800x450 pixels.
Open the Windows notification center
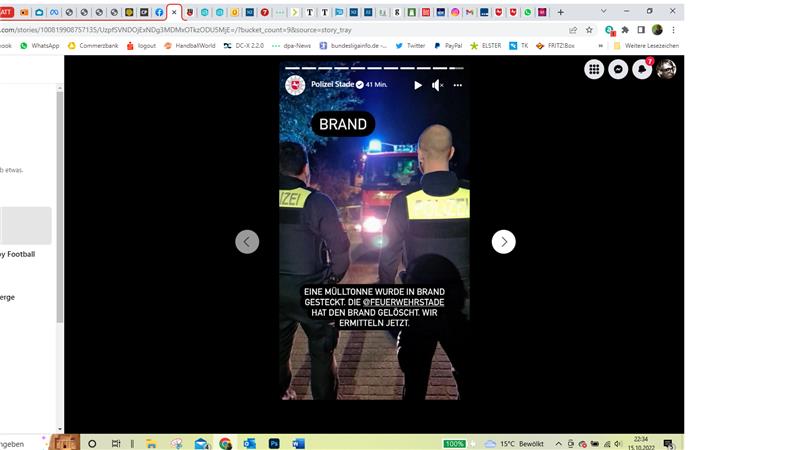668,444
